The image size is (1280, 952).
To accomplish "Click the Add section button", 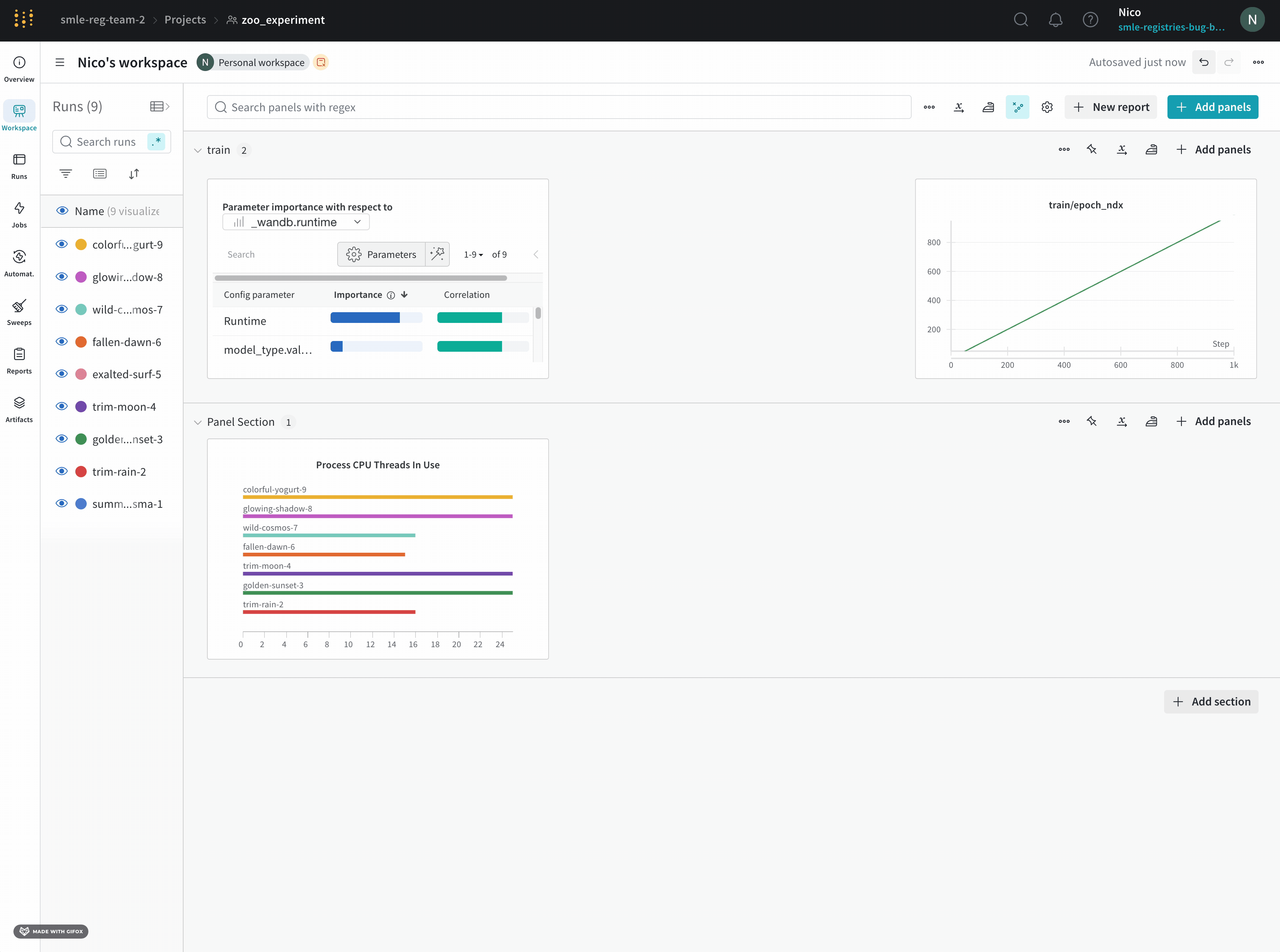I will click(x=1211, y=701).
